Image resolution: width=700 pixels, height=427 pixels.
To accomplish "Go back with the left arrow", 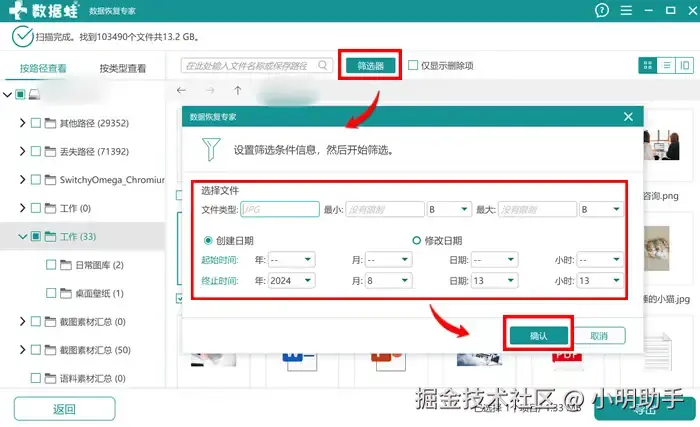I will point(181,90).
